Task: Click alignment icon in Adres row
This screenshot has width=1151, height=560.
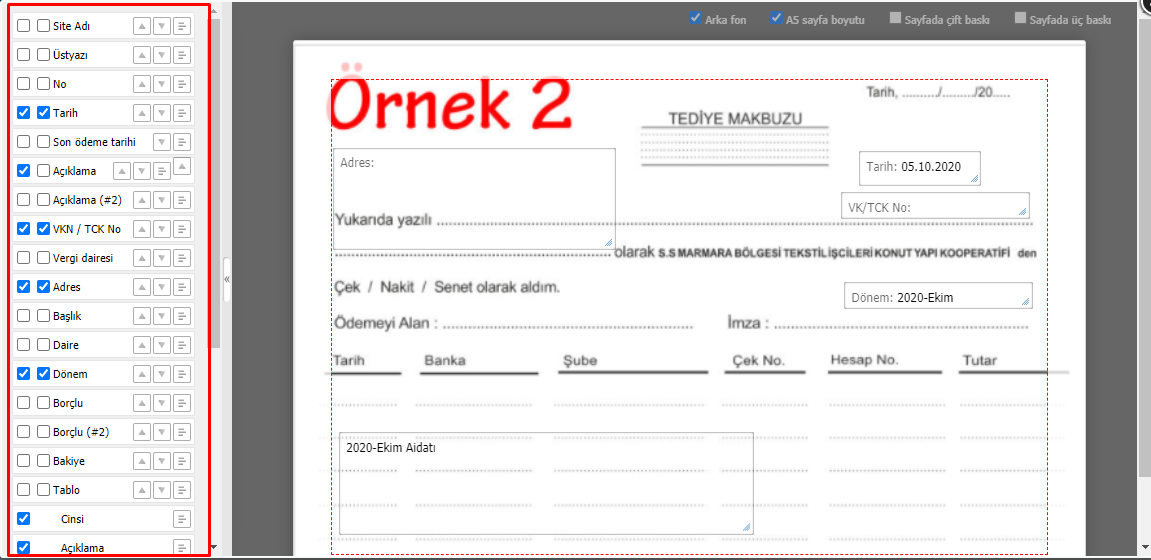Action: (x=182, y=287)
